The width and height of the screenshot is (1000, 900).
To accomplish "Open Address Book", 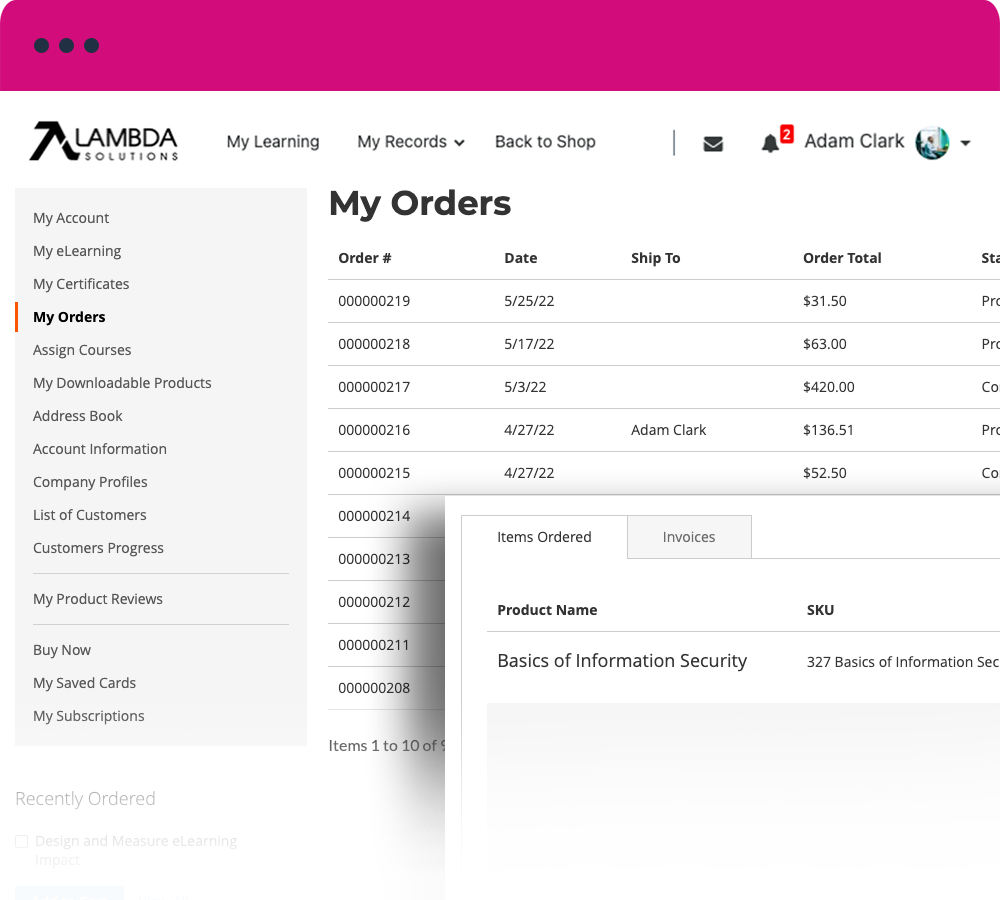I will point(78,416).
